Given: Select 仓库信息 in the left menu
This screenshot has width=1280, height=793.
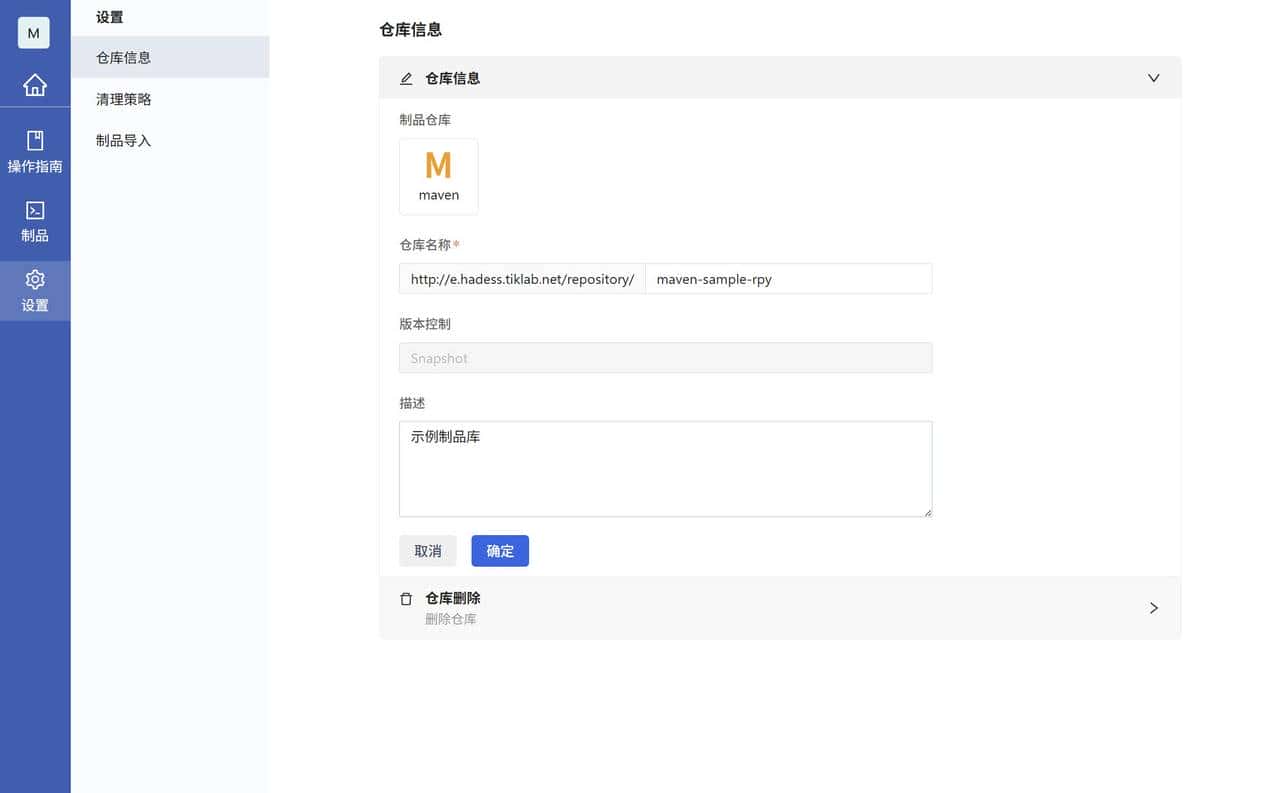Looking at the screenshot, I should 122,57.
